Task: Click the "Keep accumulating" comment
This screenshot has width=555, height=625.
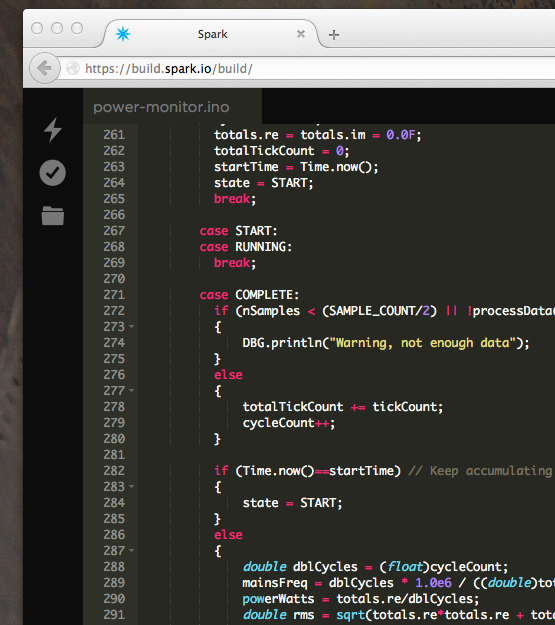Action: (x=482, y=471)
